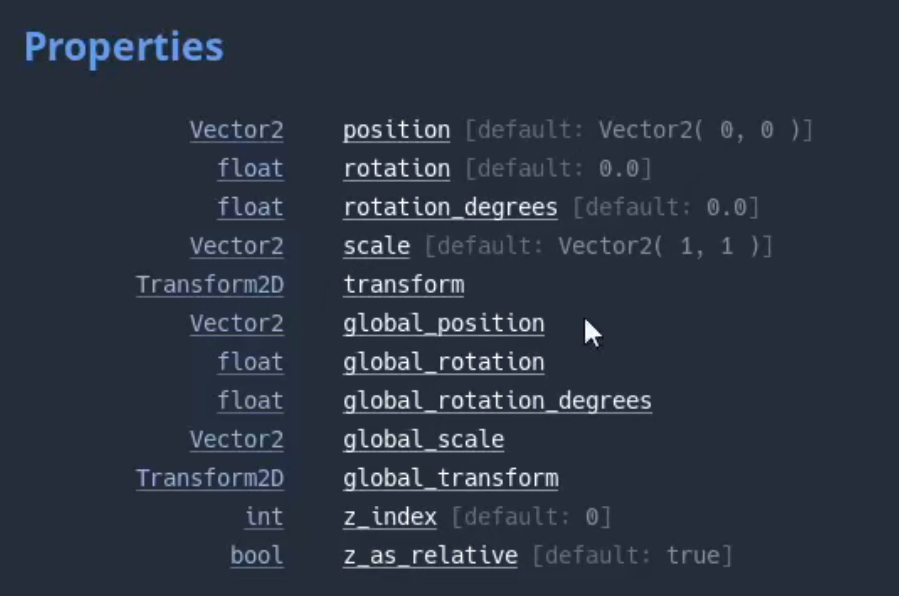Open the float type beside rotation
This screenshot has height=596, width=899.
[251, 169]
